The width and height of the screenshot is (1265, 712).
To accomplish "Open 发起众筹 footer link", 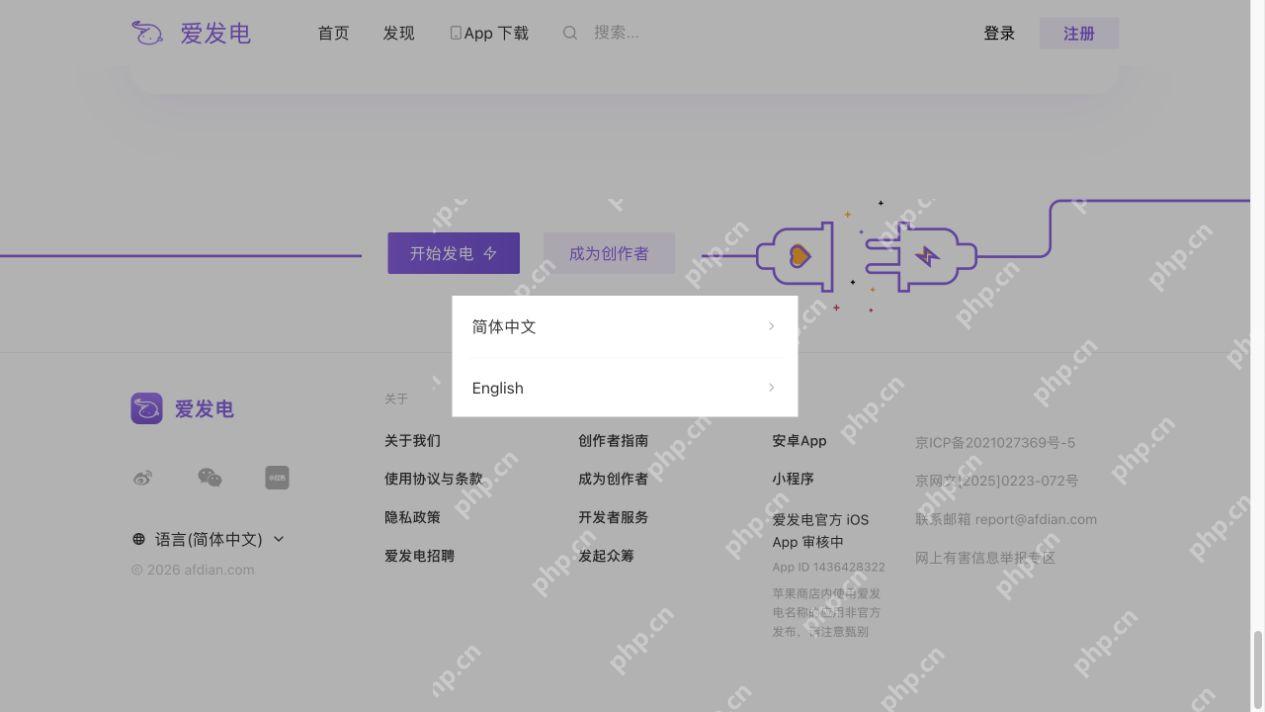I will (x=606, y=556).
